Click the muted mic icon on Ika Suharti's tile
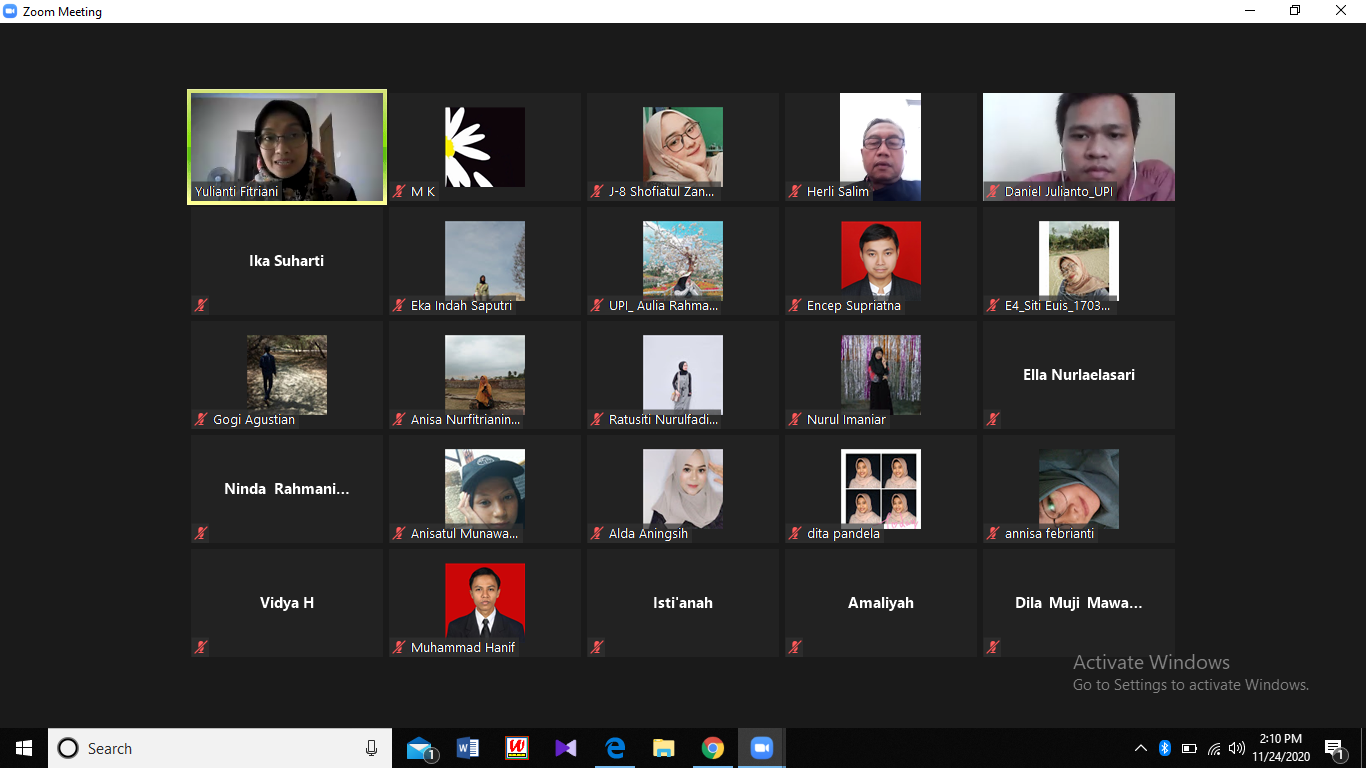This screenshot has width=1366, height=768. 201,305
